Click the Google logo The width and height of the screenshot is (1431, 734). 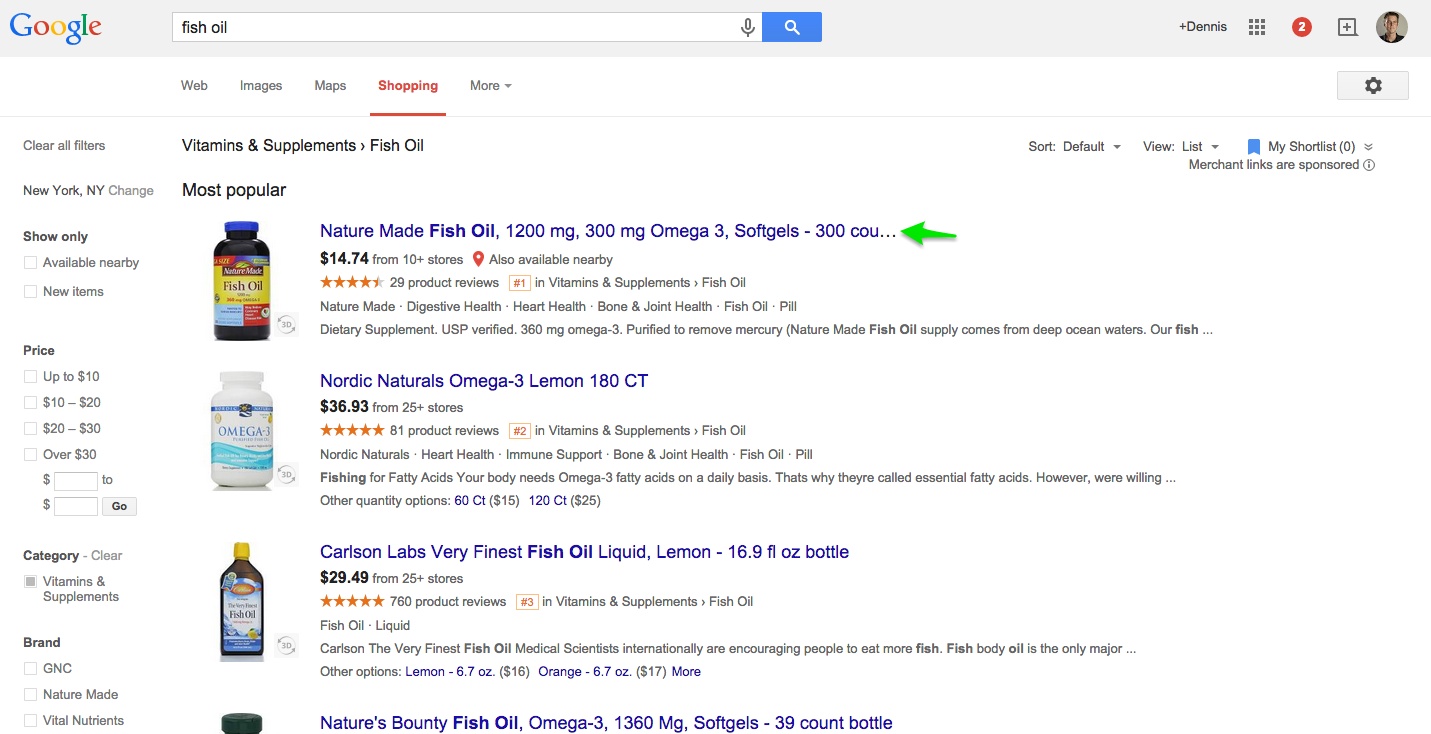point(56,28)
